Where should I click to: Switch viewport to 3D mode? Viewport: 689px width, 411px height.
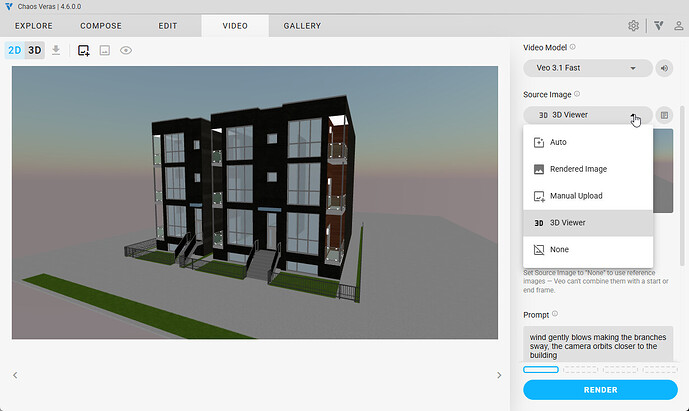pyautogui.click(x=35, y=50)
